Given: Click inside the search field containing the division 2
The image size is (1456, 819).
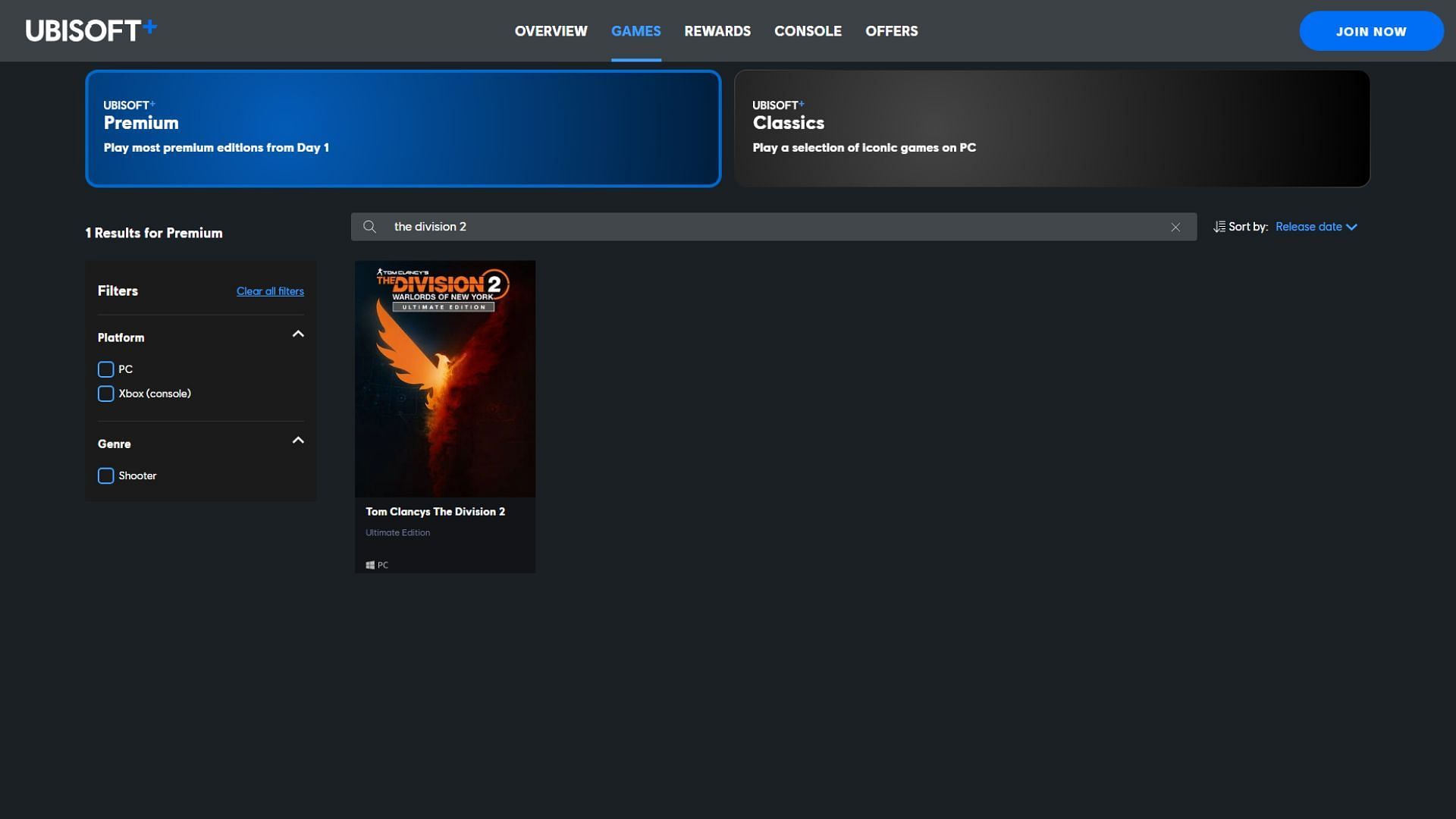Looking at the screenshot, I should pos(773,227).
